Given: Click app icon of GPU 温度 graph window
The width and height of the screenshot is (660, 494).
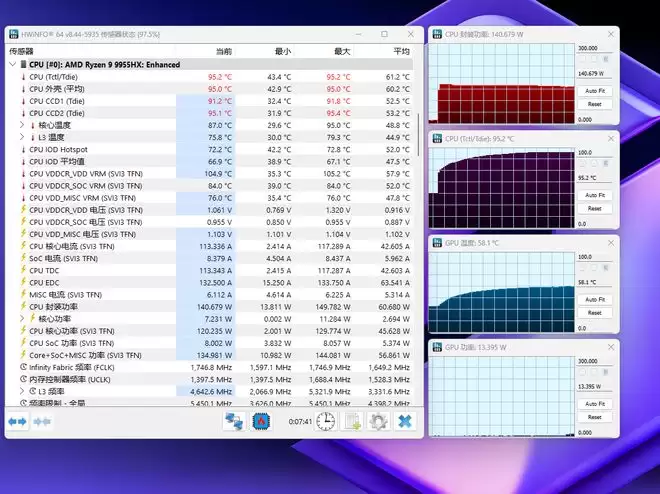Looking at the screenshot, I should click(x=437, y=243).
